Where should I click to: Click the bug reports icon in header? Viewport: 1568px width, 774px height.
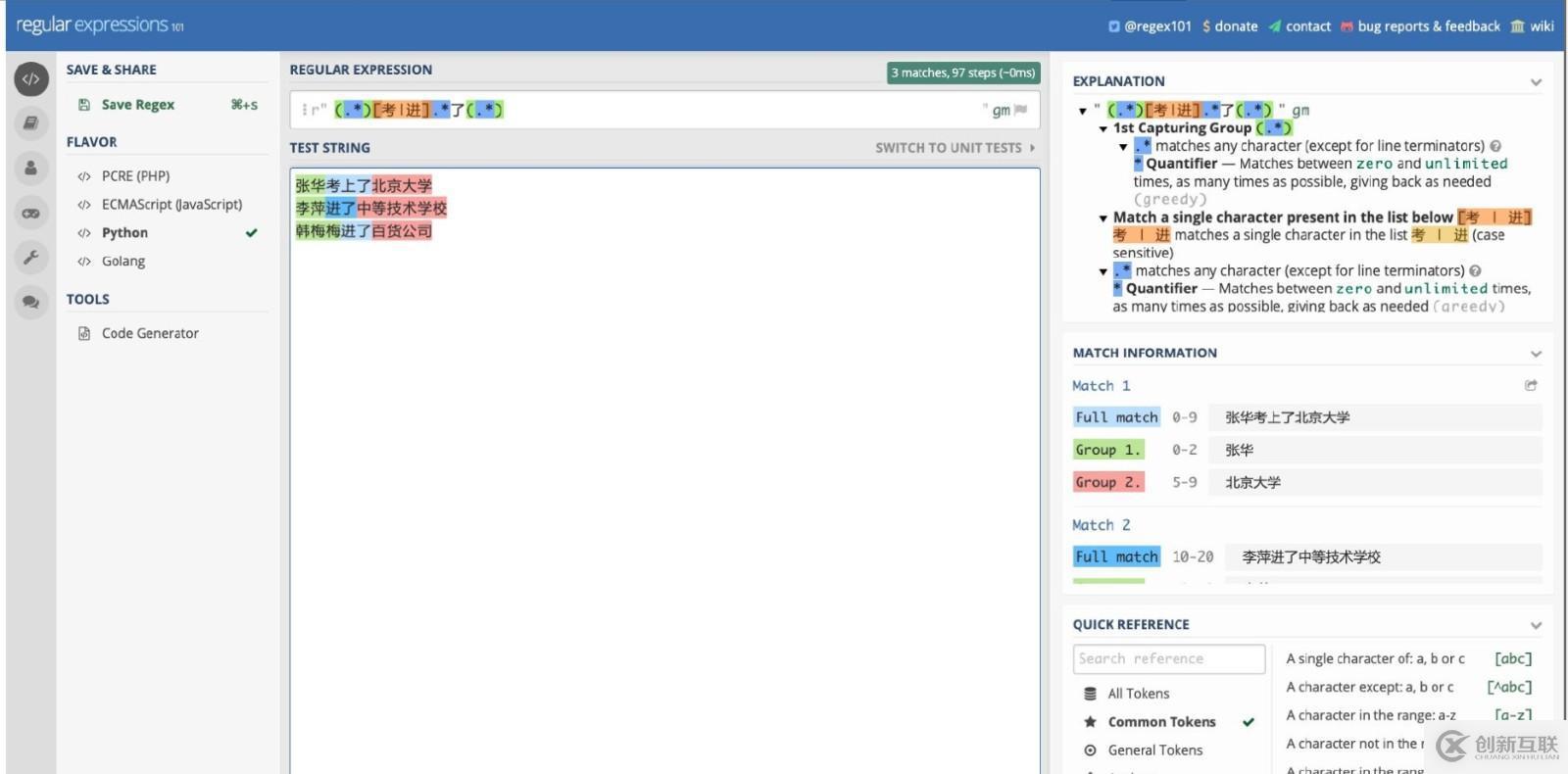pyautogui.click(x=1347, y=26)
